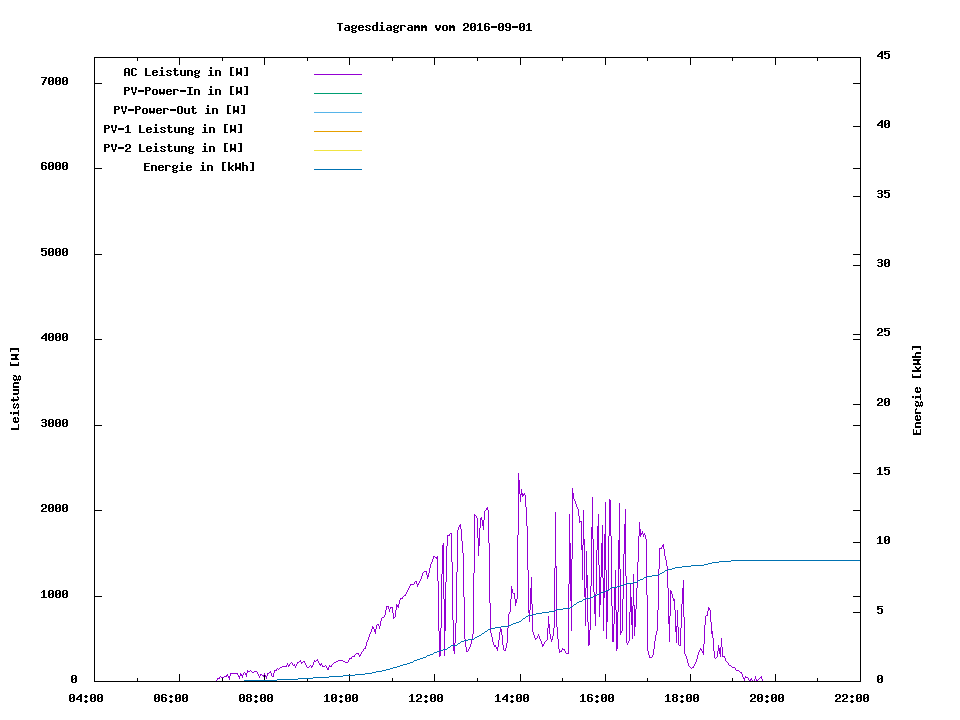
Task: Select the 04:00 time axis label
Action: click(x=86, y=699)
